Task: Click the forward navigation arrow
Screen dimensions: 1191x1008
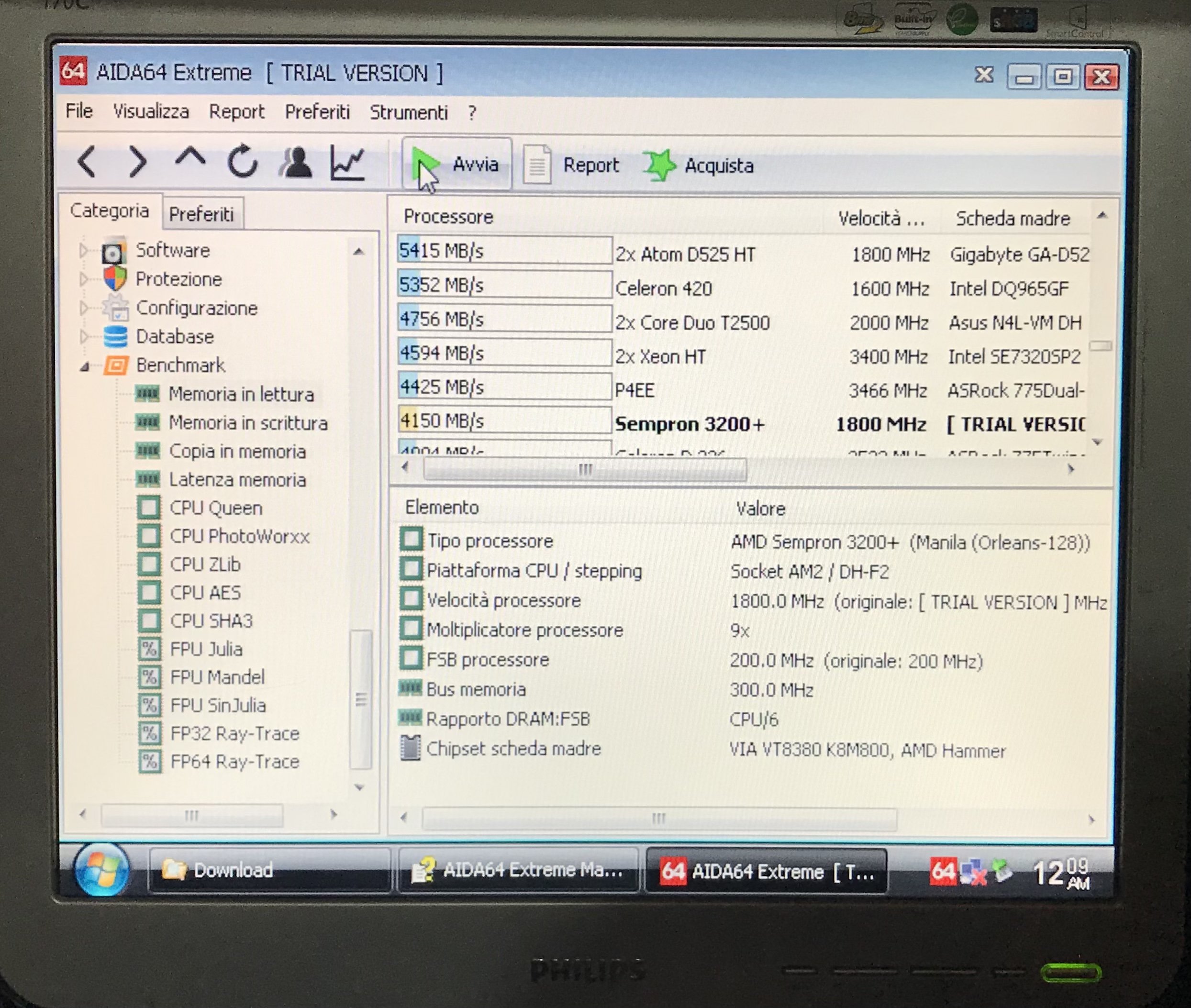Action: 137,162
